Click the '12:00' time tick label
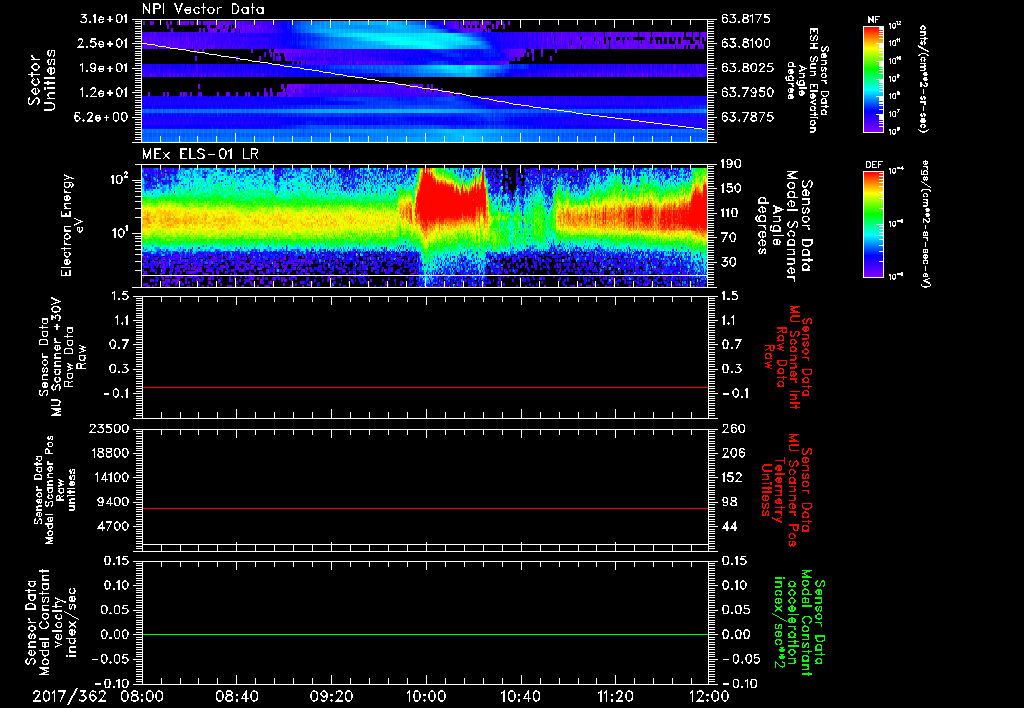The width and height of the screenshot is (1024, 708). point(709,696)
